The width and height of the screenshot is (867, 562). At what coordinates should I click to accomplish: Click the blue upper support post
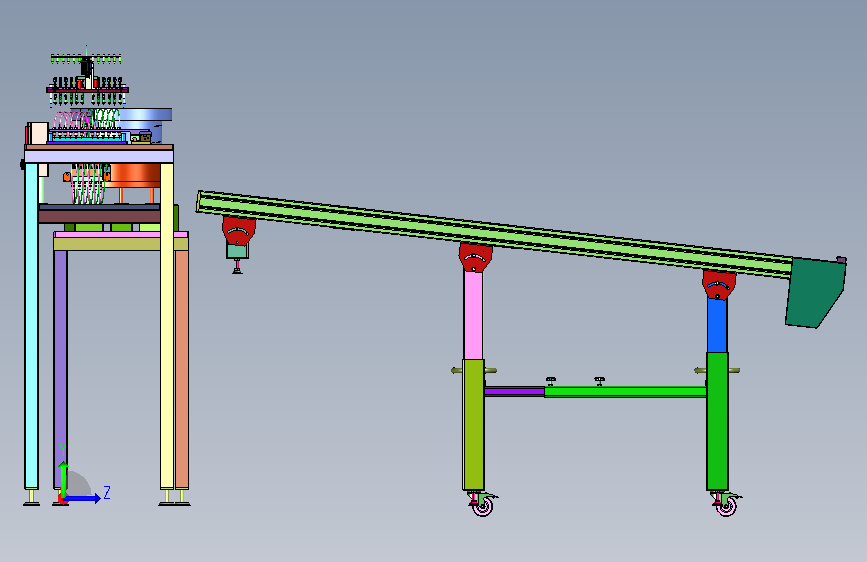[x=717, y=324]
